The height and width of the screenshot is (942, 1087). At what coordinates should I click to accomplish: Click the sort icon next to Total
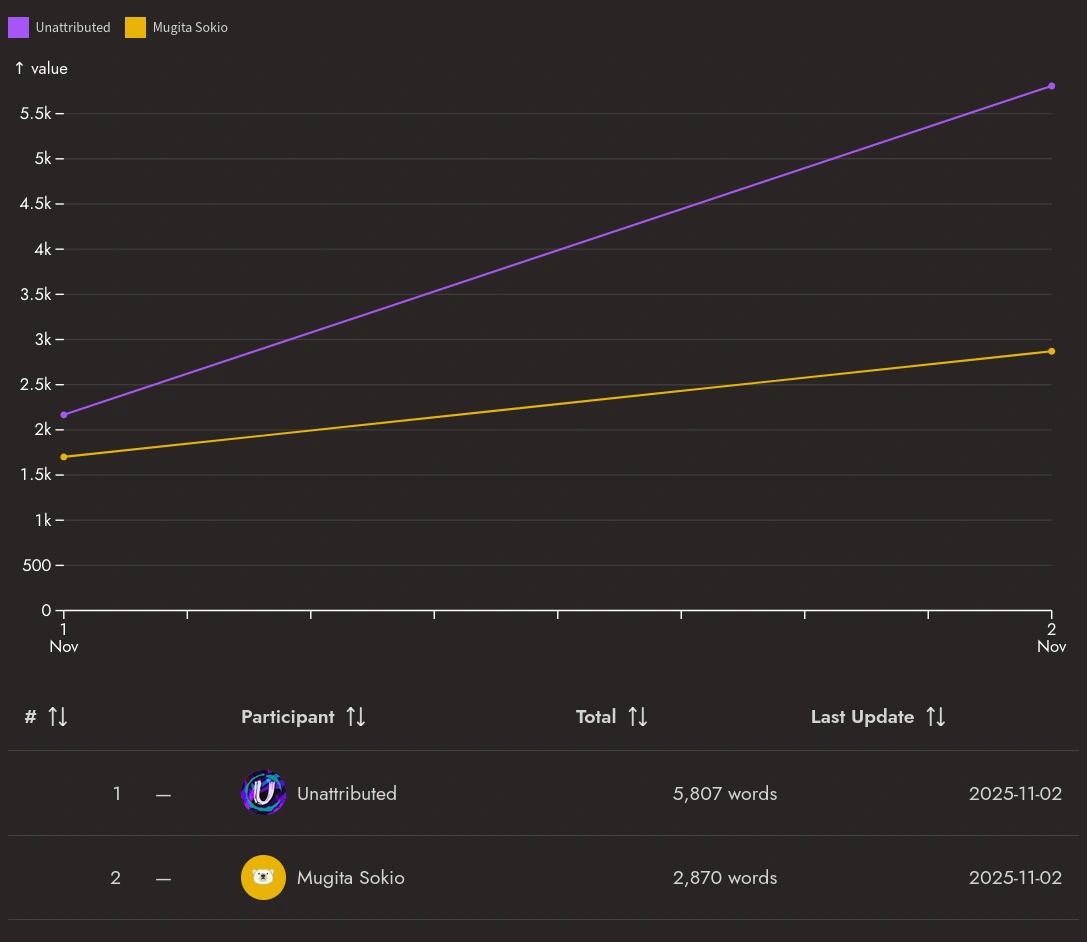coord(637,716)
